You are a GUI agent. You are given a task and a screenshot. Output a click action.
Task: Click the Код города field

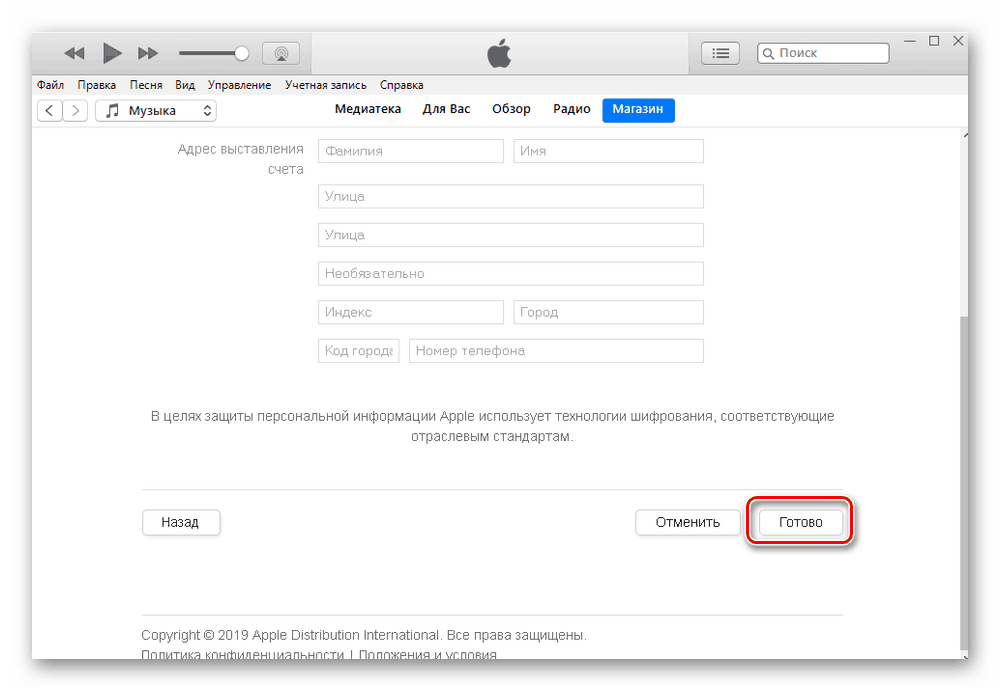358,351
